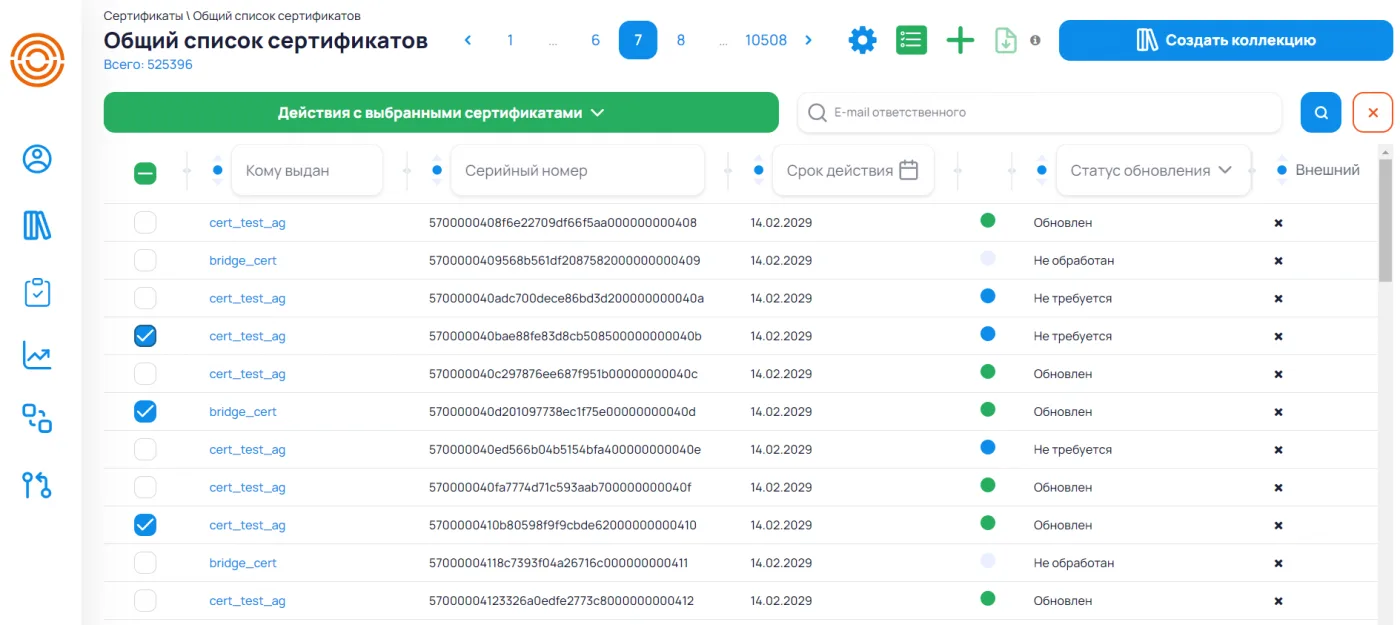Open bridge_cert link in row 0409

(243, 260)
